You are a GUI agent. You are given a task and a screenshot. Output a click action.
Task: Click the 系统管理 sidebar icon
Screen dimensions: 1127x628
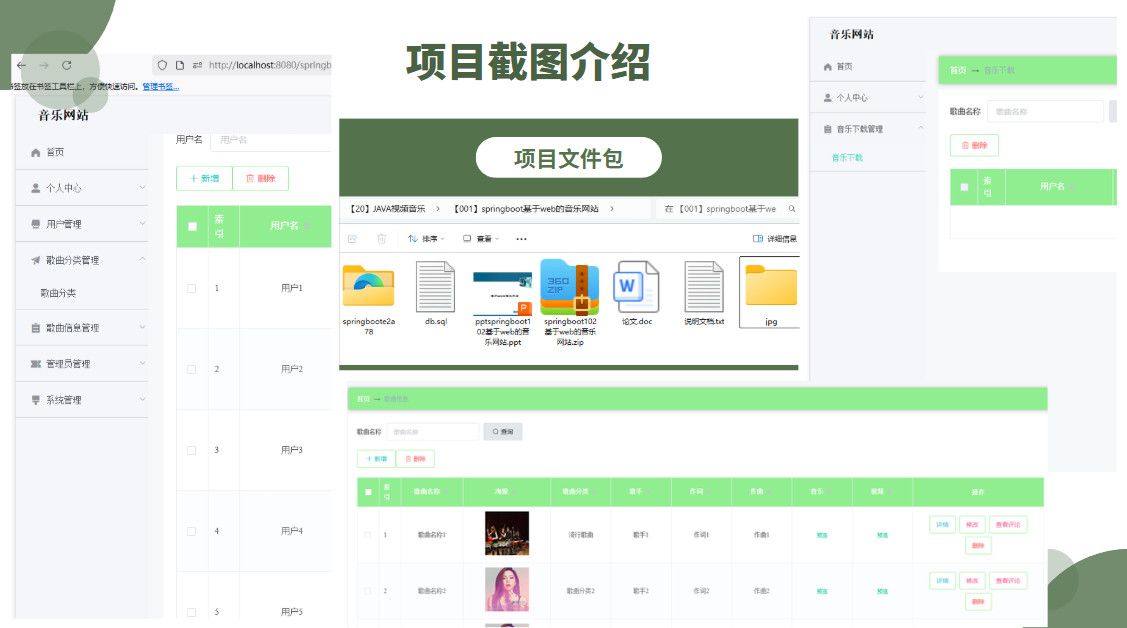35,400
